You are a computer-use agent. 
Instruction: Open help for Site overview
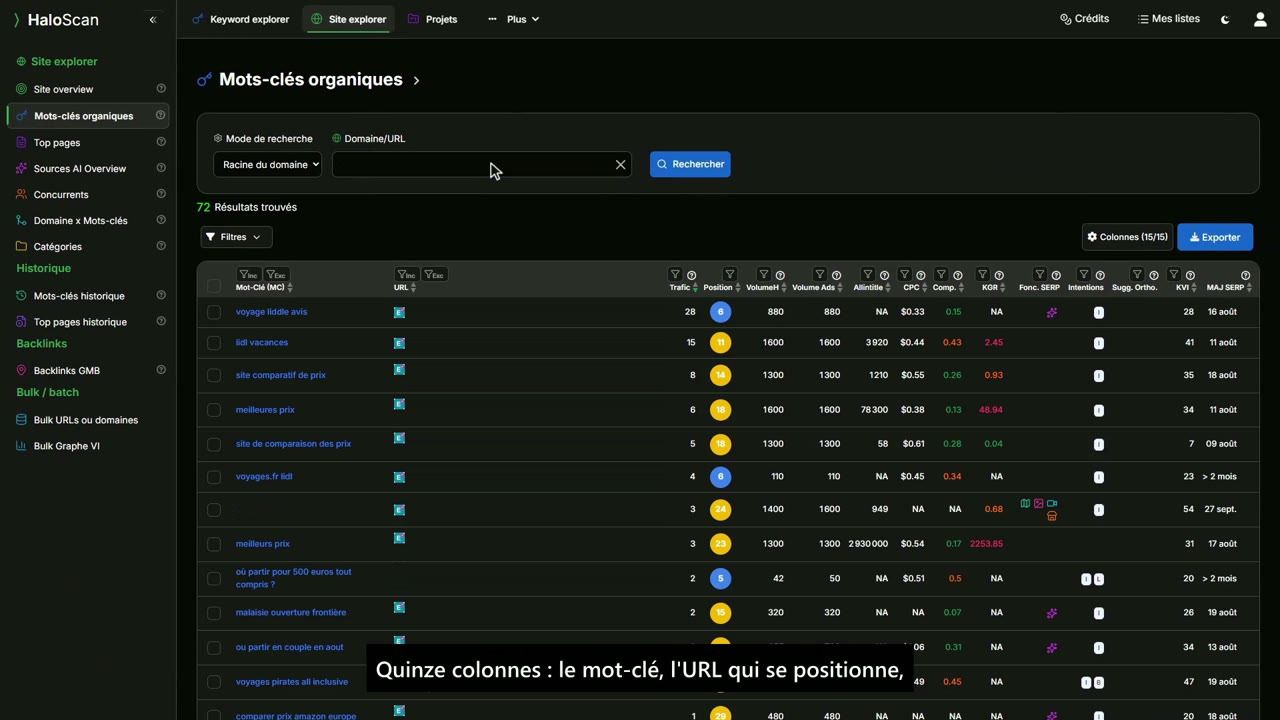pyautogui.click(x=161, y=88)
